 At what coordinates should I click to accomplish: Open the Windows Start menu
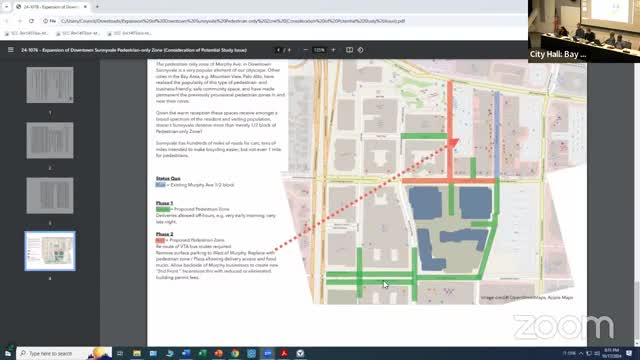point(8,353)
